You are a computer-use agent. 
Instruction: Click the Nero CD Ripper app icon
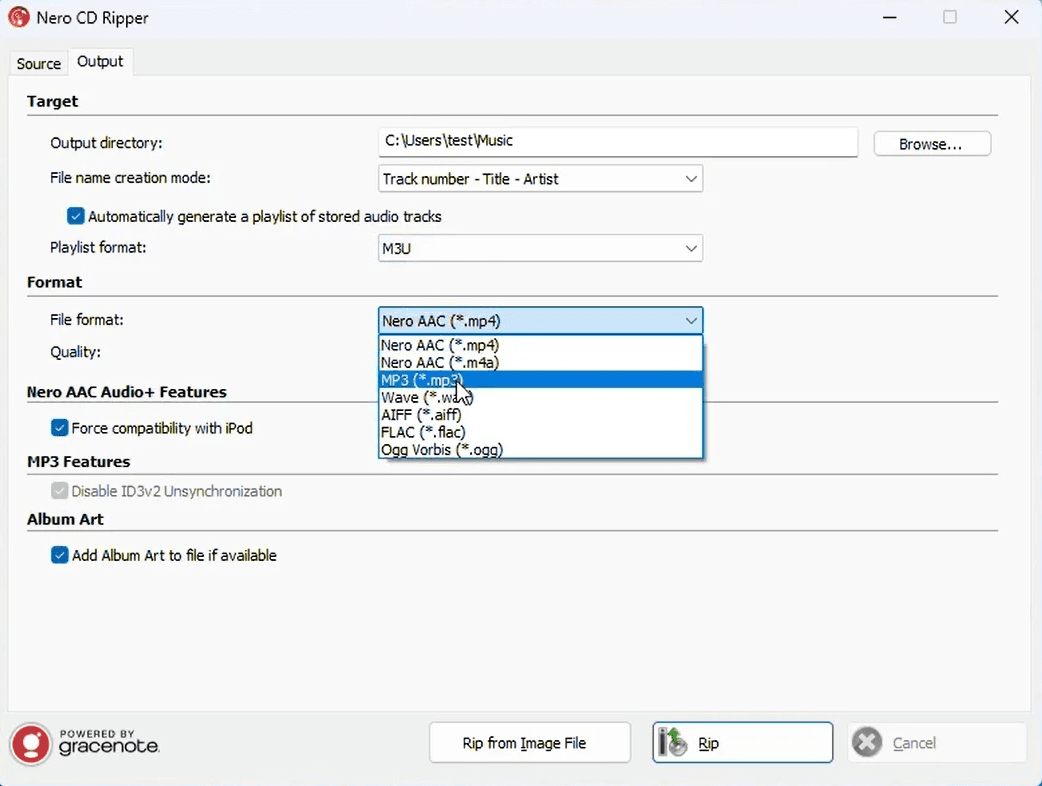[x=19, y=17]
